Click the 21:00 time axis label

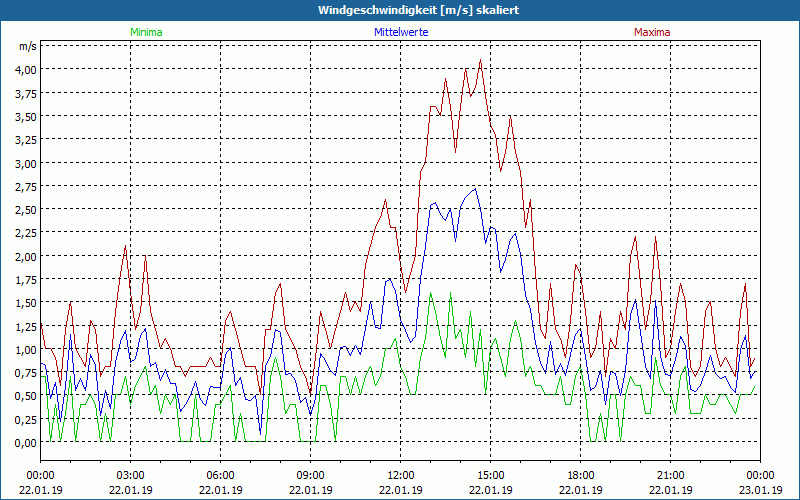coord(670,476)
